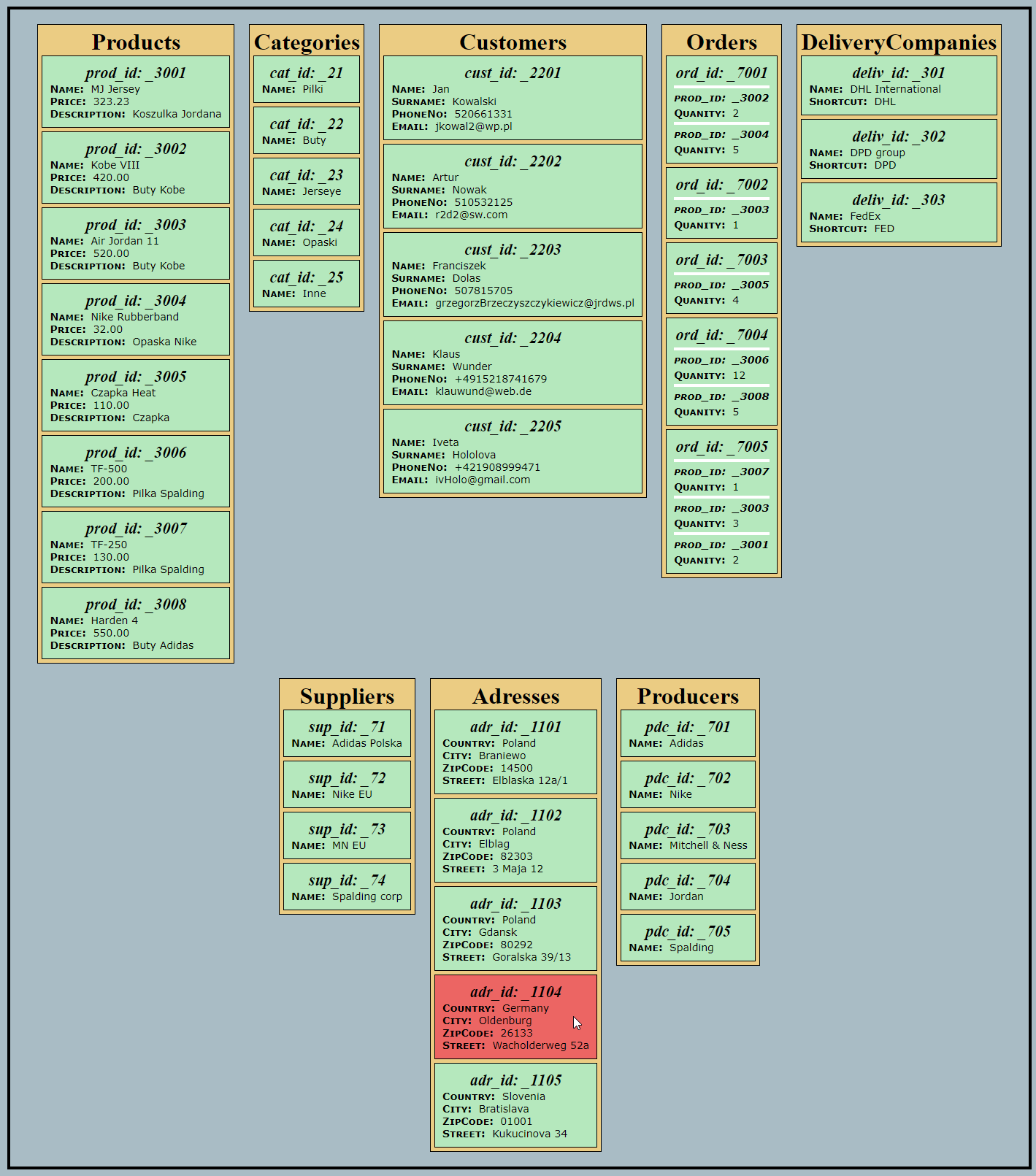Click address _1102 Elblag card
Viewport: 1036px width, 1176px height.
click(x=515, y=840)
